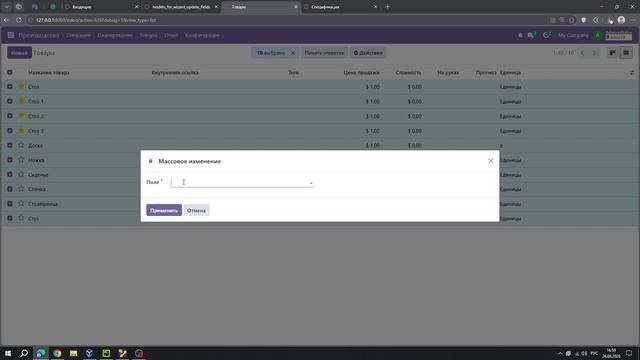Screen dimensions: 640x360
Task: Star the Столешница product as favorite
Action: pos(21,204)
